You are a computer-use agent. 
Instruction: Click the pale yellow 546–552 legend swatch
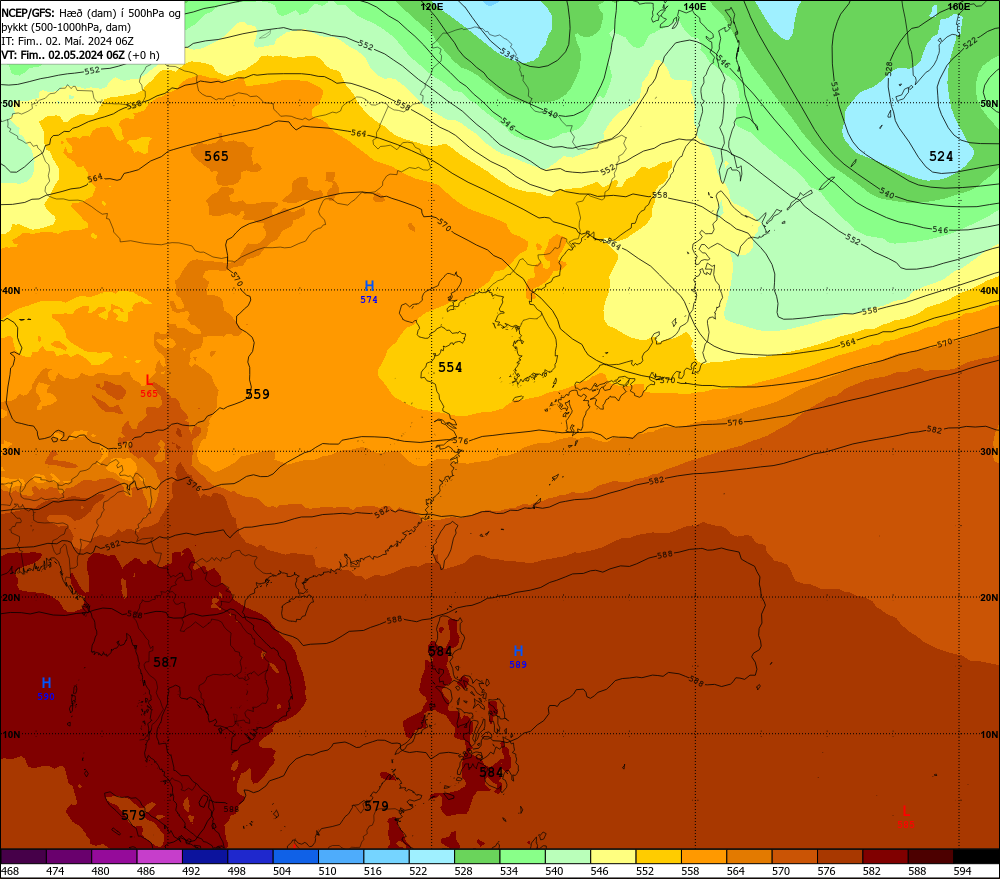(613, 856)
